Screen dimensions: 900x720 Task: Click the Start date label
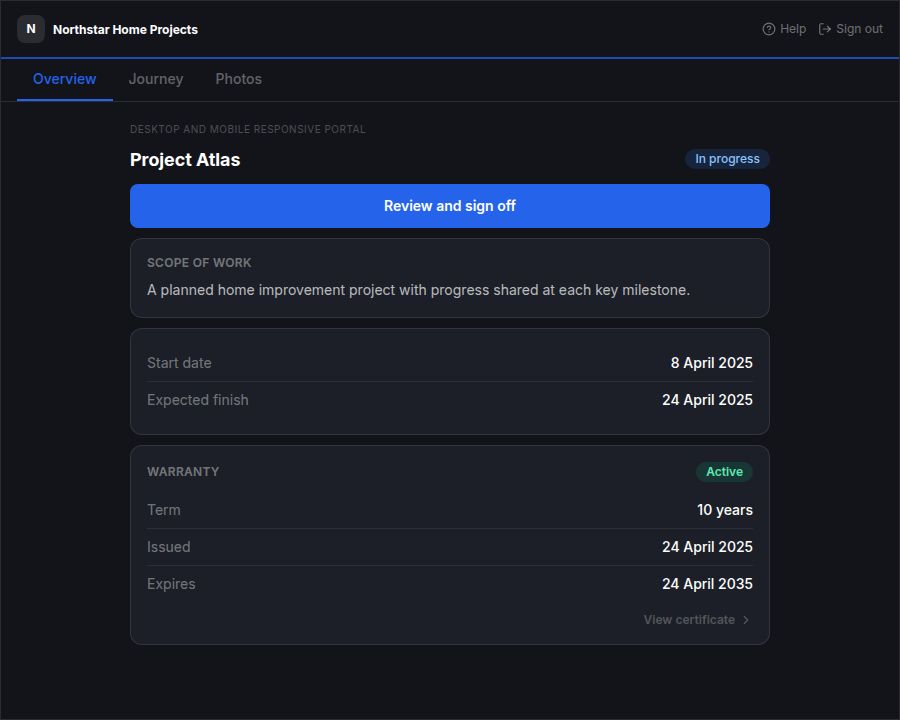click(179, 363)
